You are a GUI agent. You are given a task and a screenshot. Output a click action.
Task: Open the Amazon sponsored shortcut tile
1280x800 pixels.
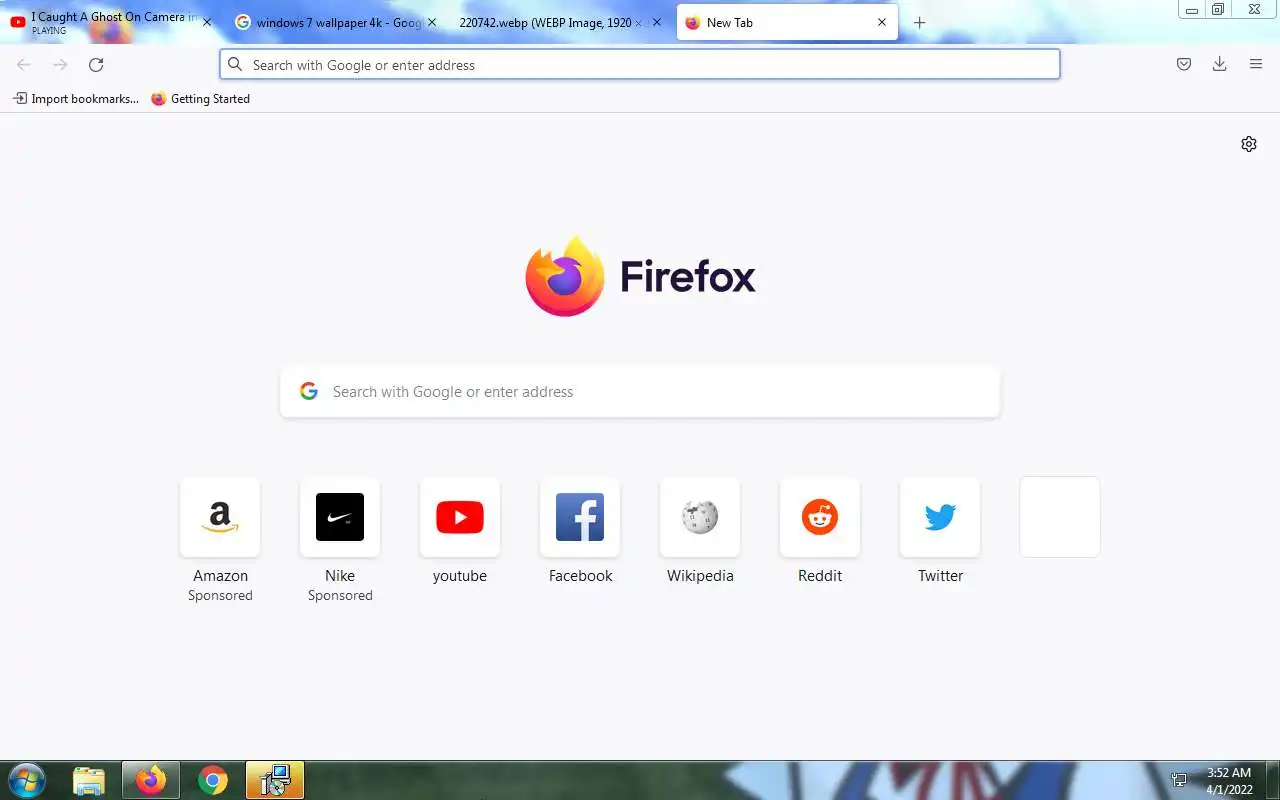point(220,517)
